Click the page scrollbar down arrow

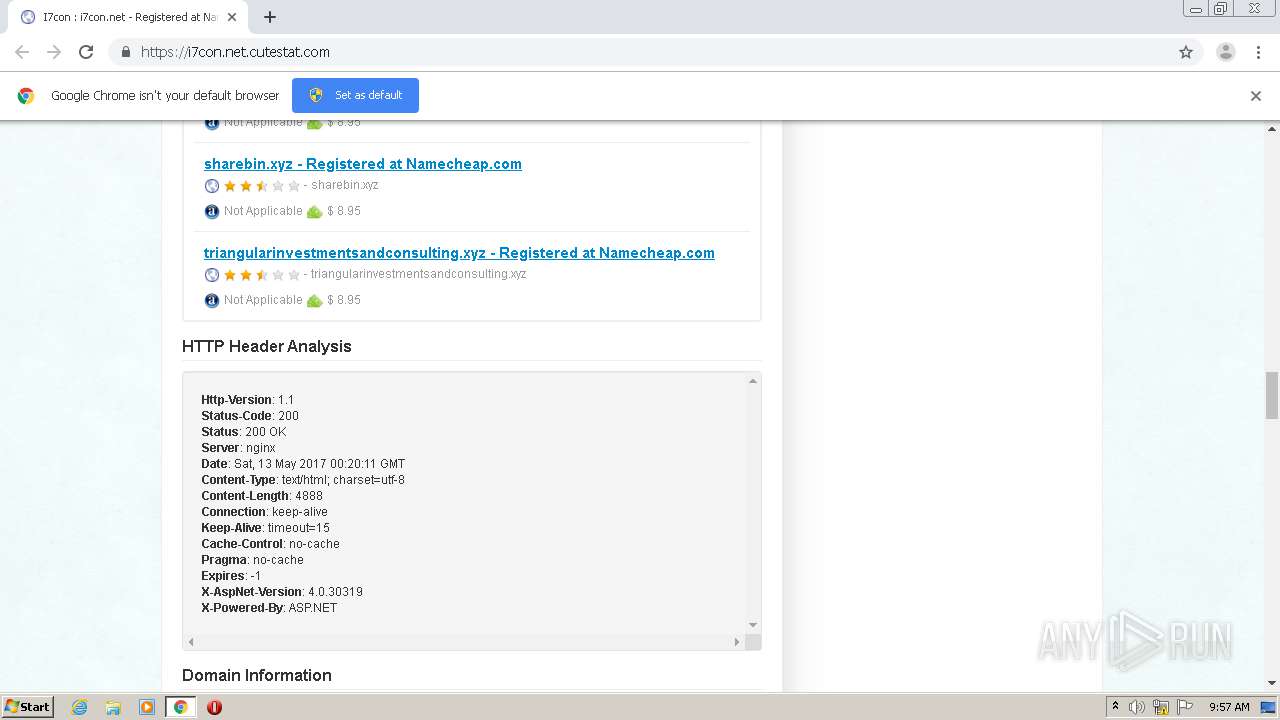click(x=1272, y=683)
